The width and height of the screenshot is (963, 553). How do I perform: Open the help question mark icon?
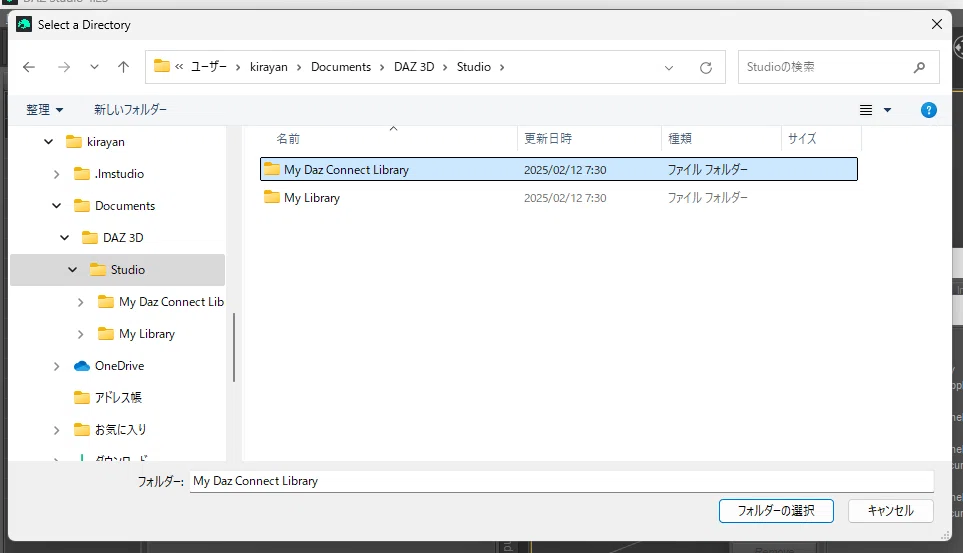pyautogui.click(x=929, y=110)
